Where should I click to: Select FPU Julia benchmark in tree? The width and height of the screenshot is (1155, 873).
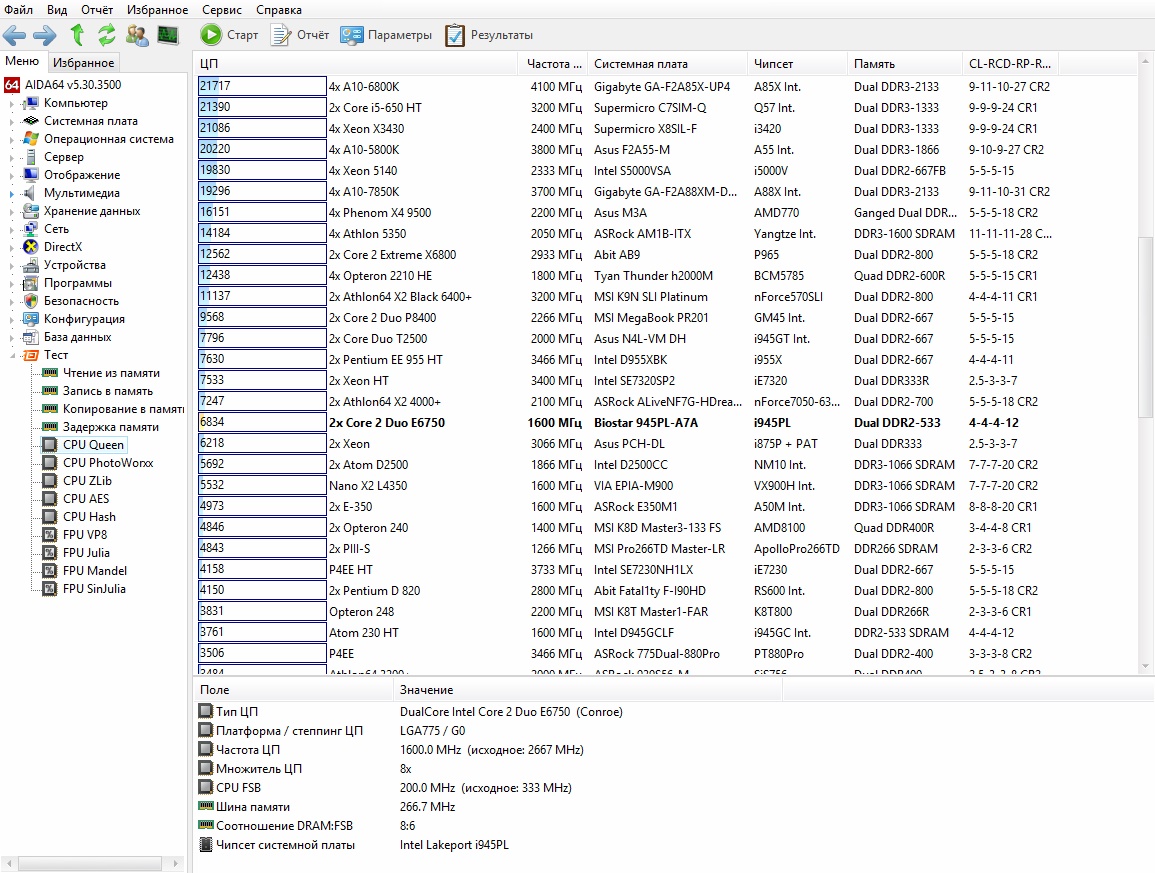tap(85, 553)
